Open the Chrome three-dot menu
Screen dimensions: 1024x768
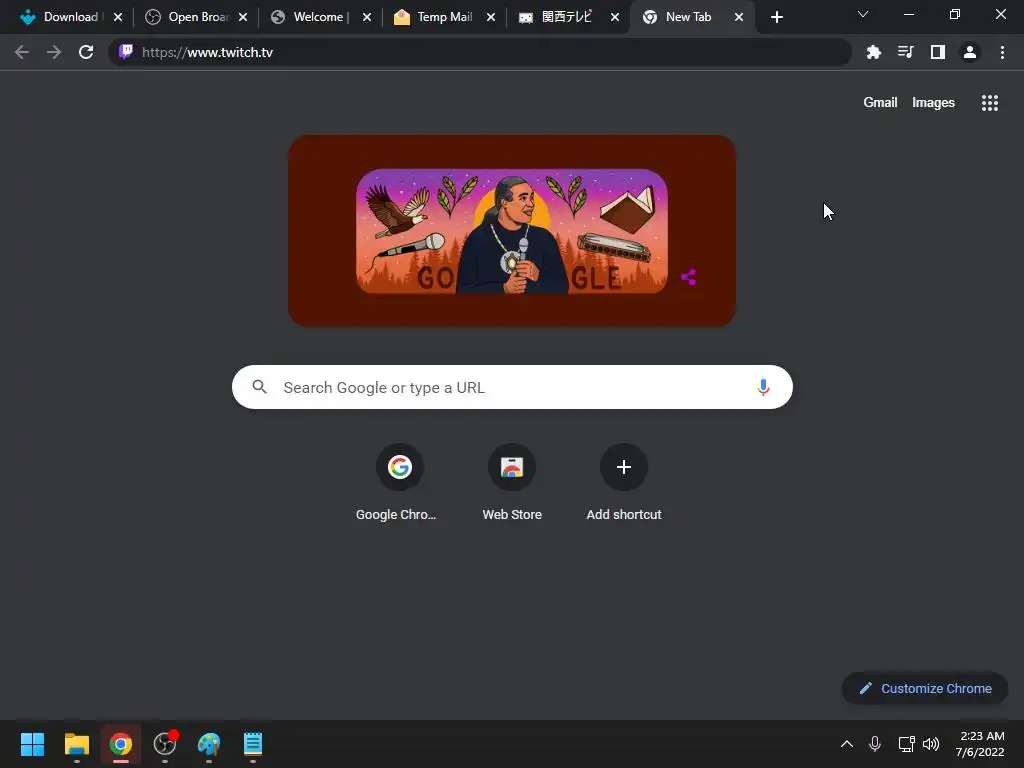pos(1002,52)
